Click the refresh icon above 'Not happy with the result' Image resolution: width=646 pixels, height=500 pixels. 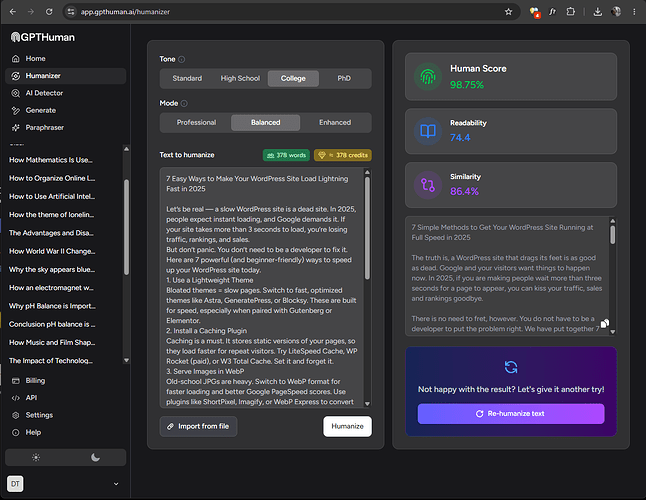pos(511,367)
